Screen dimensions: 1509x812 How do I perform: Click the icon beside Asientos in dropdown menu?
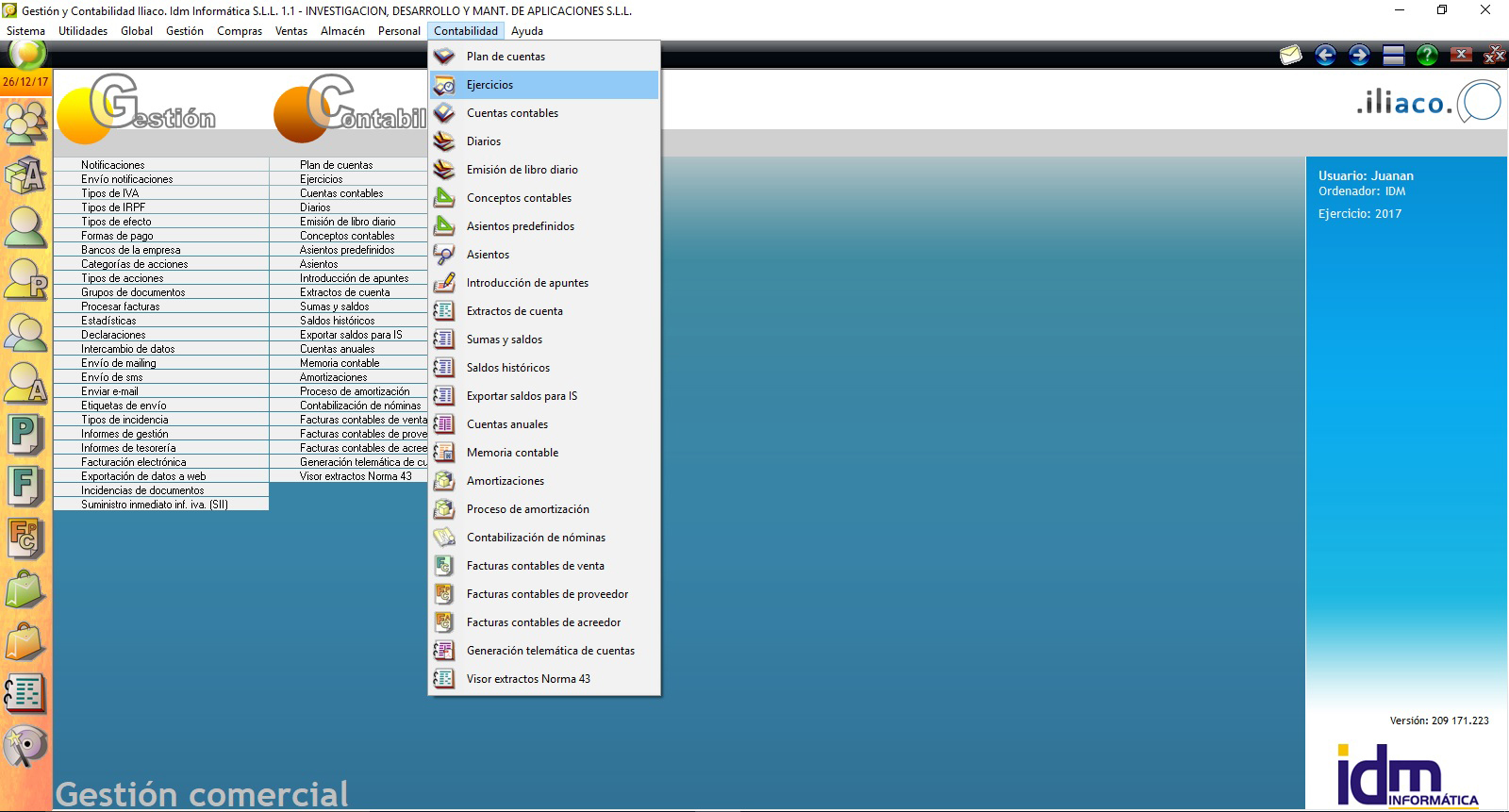pos(444,255)
